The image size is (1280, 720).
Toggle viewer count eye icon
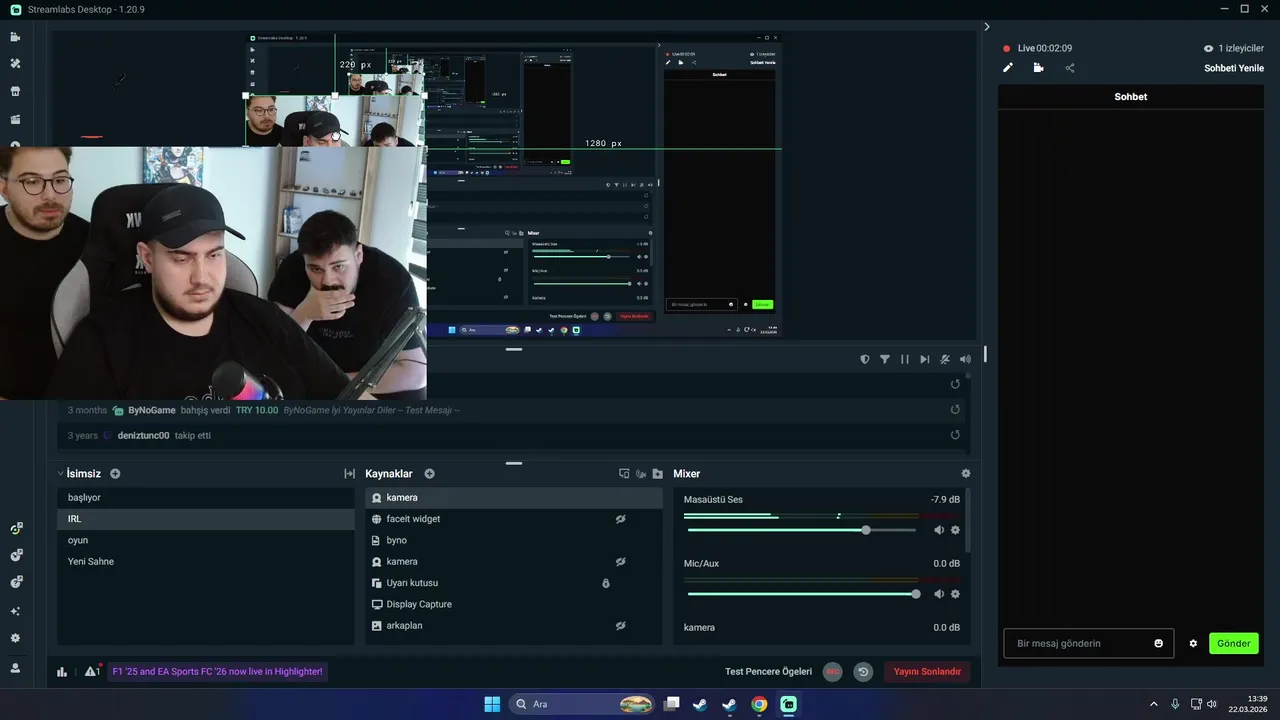click(x=1208, y=48)
